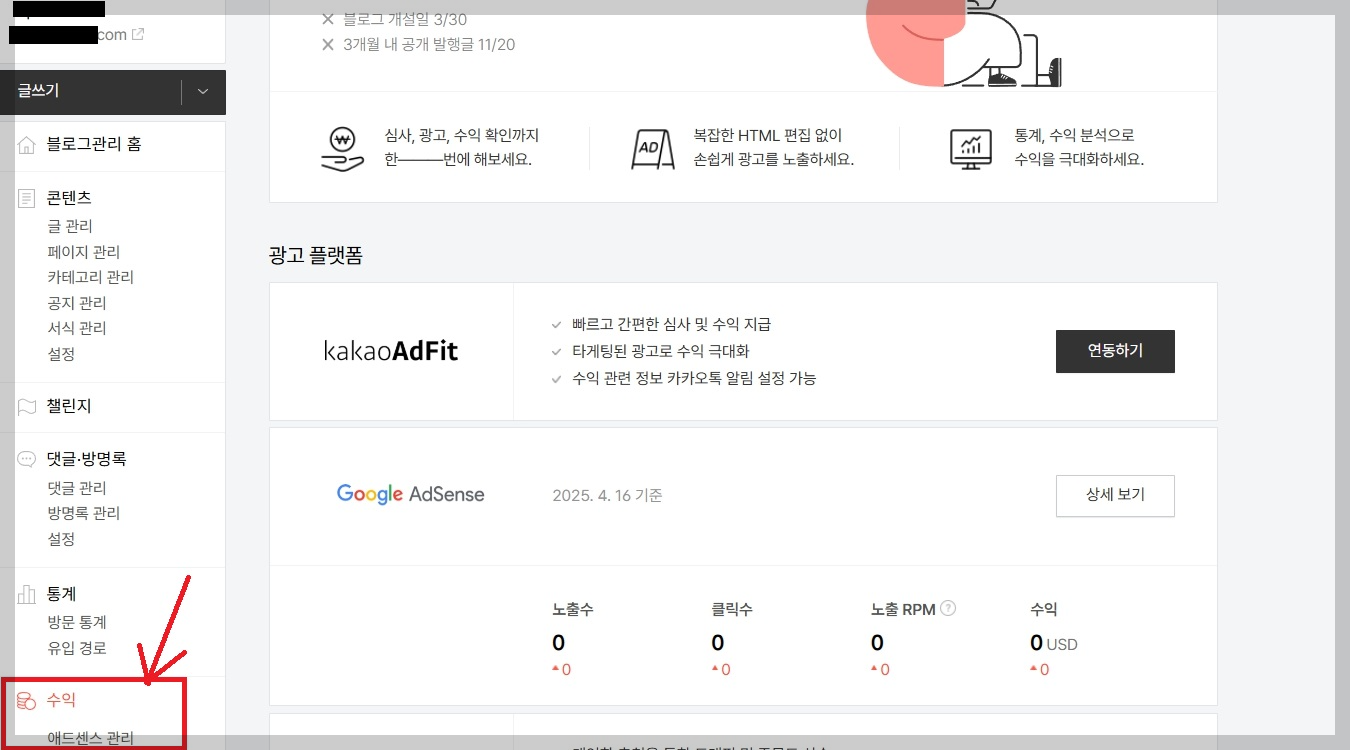Open 블로그관리 홈 menu
The image size is (1350, 750).
[94, 144]
